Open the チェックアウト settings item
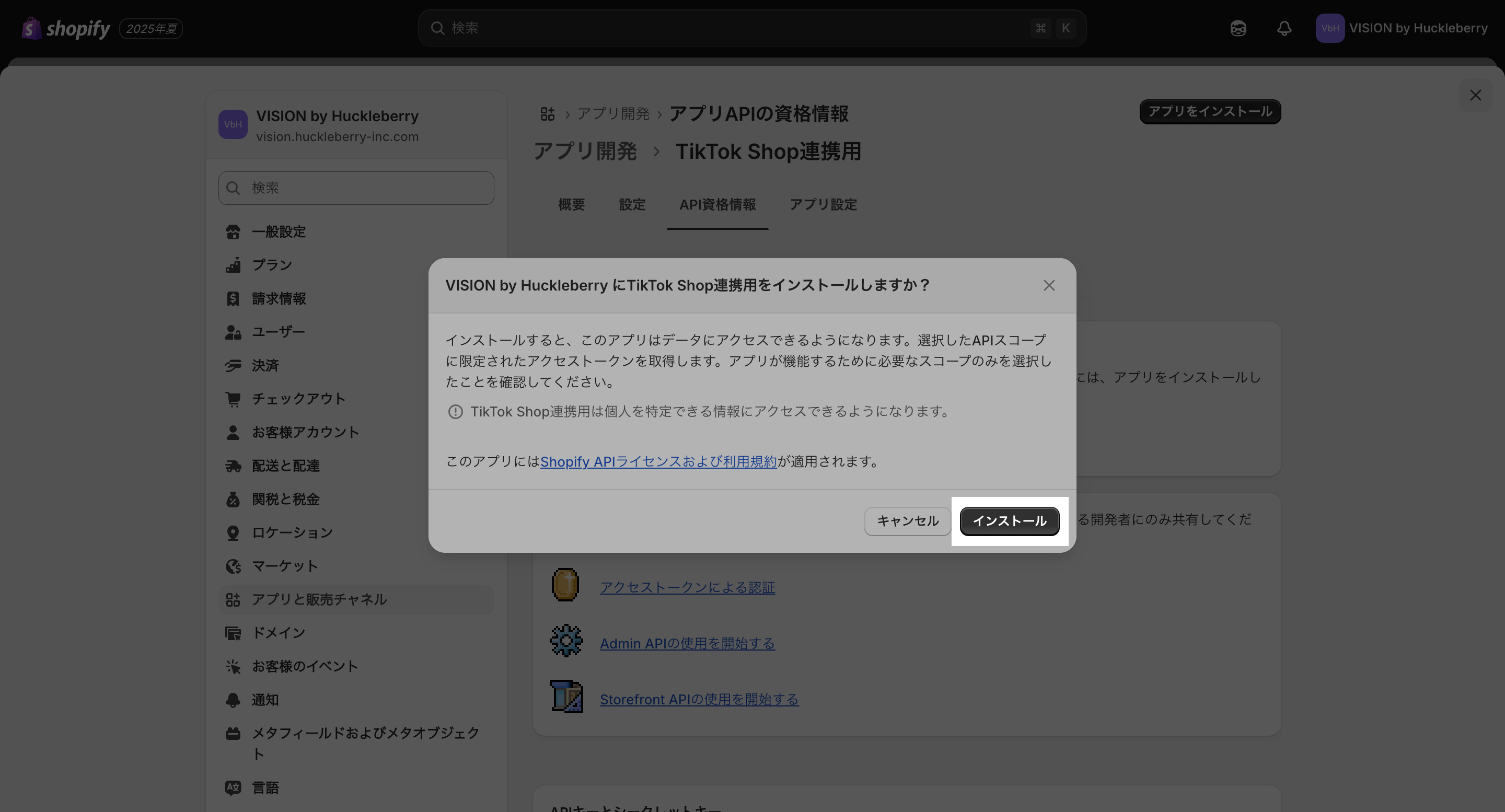 click(x=356, y=398)
